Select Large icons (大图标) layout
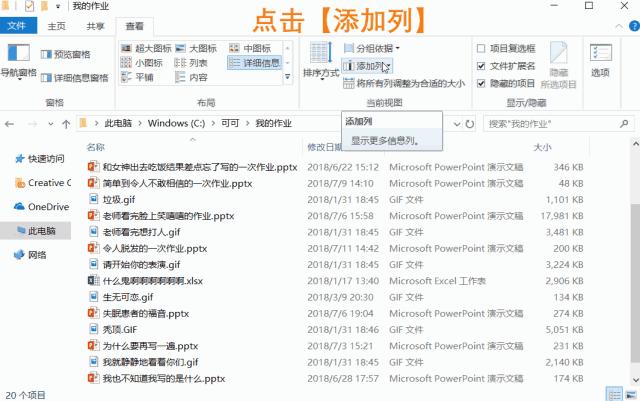The height and width of the screenshot is (401, 640). (196, 49)
